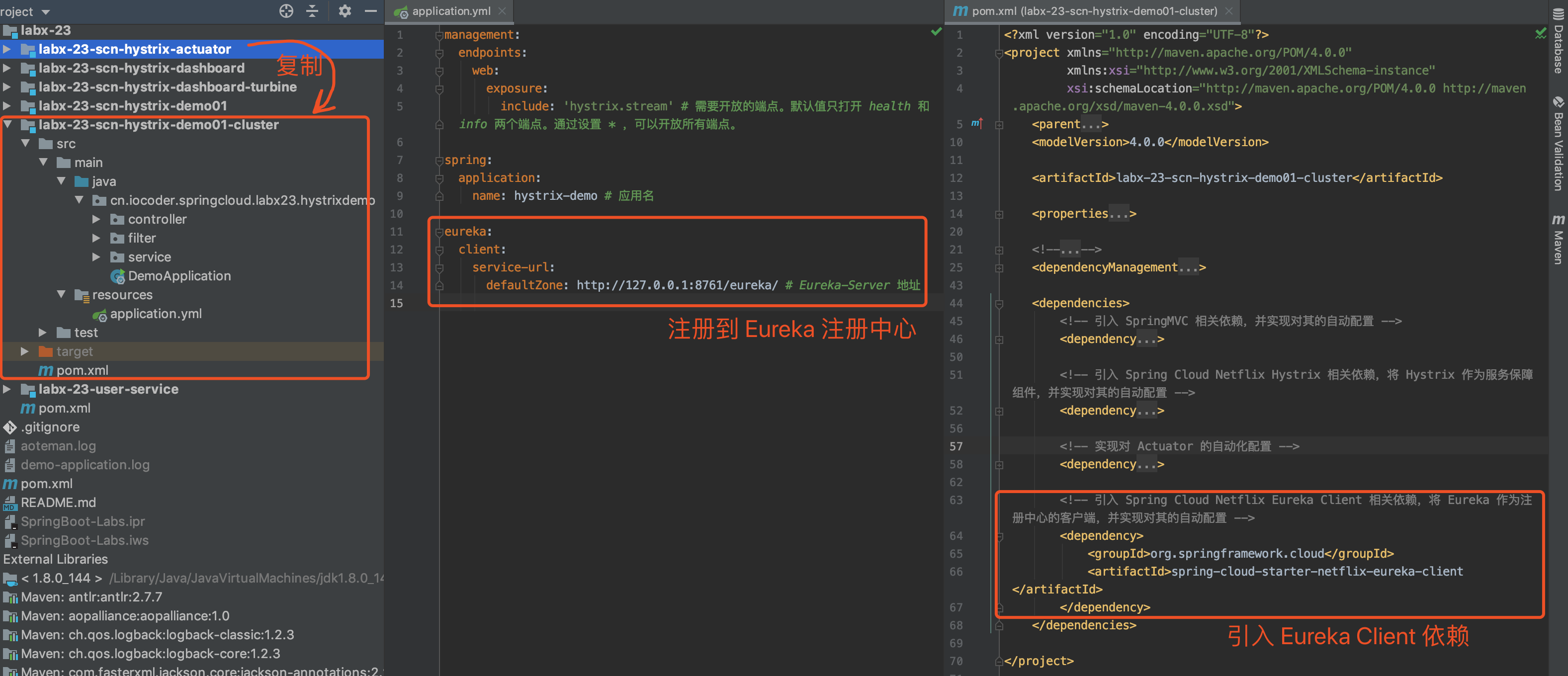
Task: Collapse the labx-23-scn-hystrix-demo01-cluster module
Action: (x=8, y=125)
